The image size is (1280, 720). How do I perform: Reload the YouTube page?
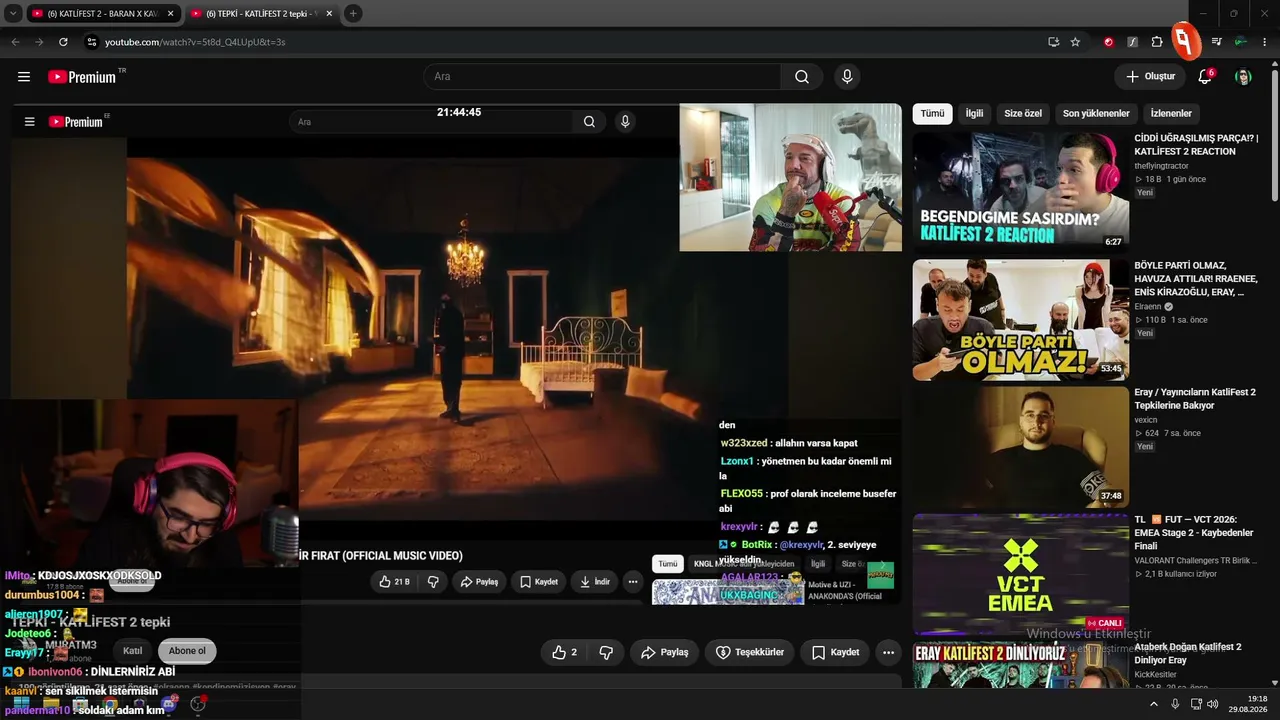point(63,42)
